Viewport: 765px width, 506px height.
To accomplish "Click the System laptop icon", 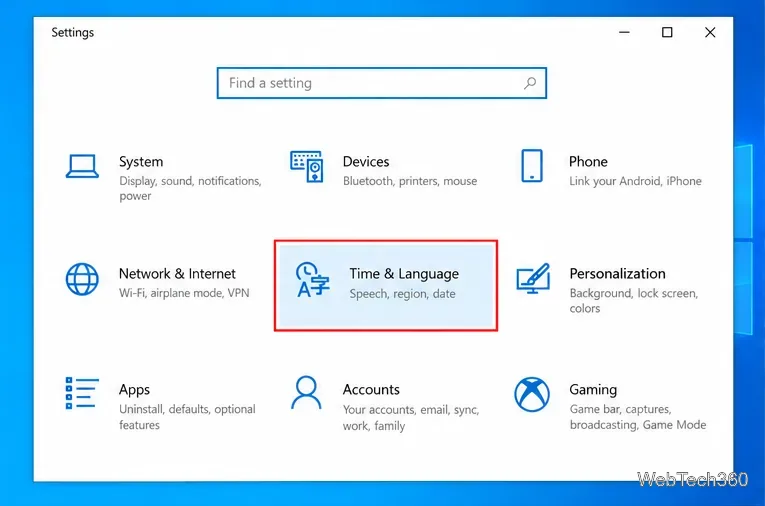I will tap(82, 166).
